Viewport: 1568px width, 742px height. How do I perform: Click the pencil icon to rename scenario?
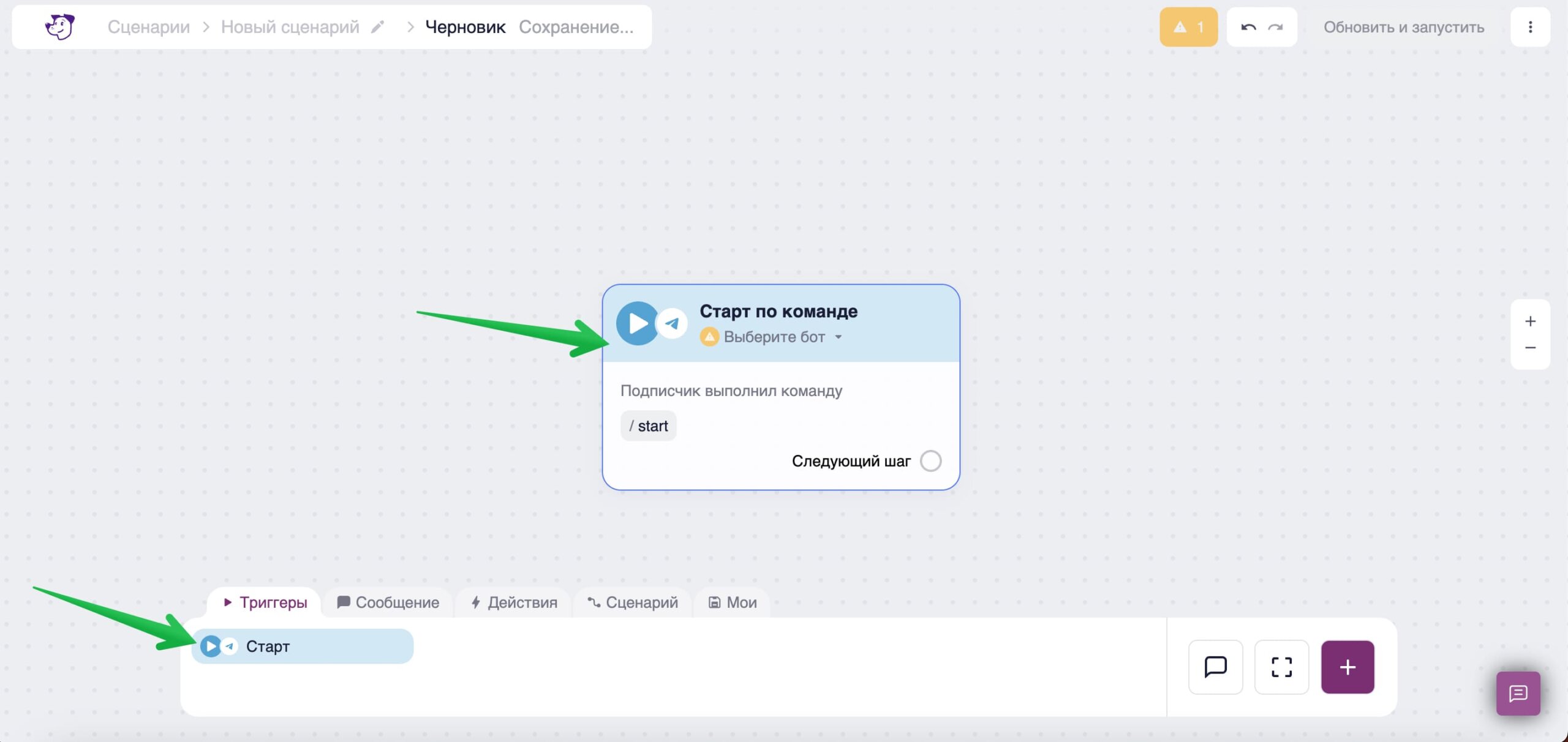378,27
